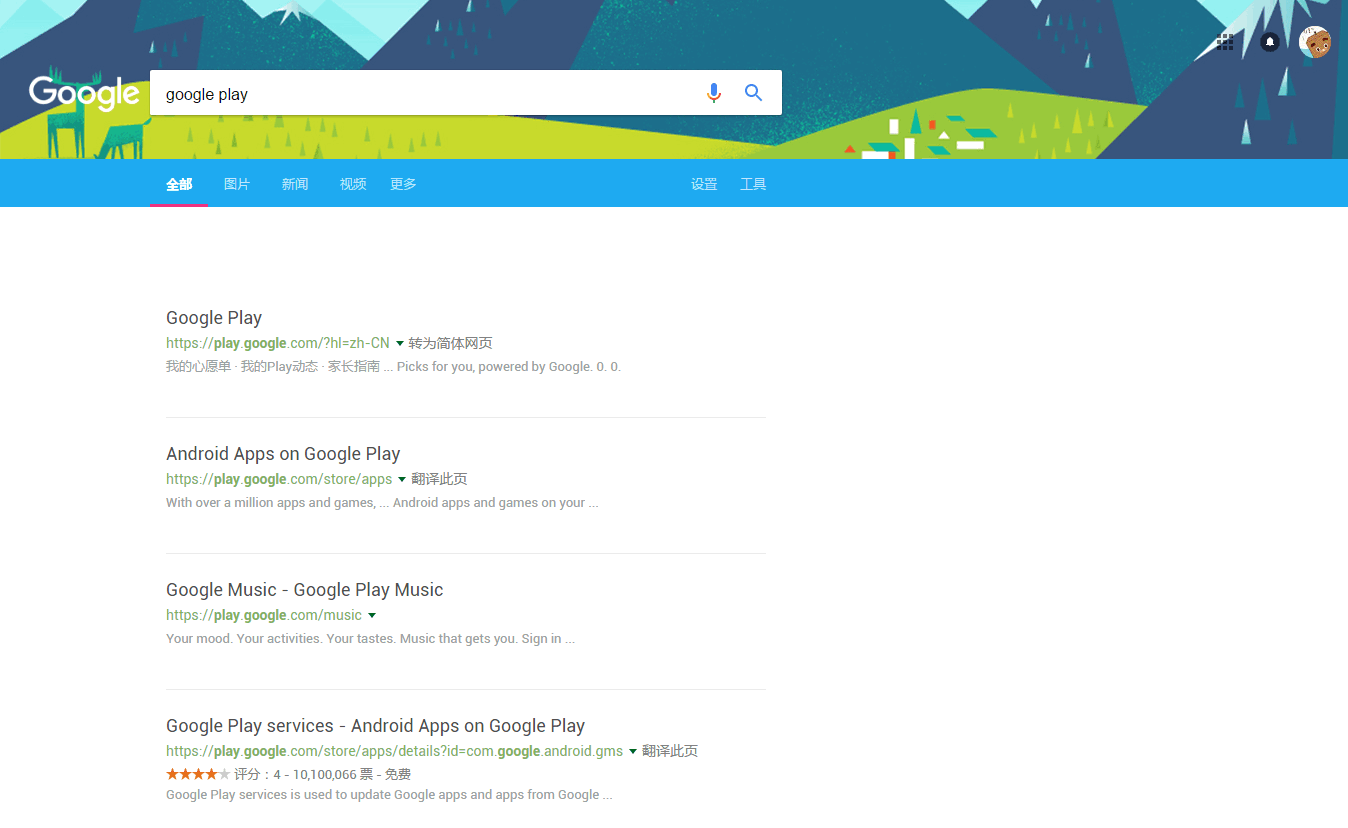Switch to the 图片 tab
This screenshot has width=1348, height=828.
tap(237, 184)
